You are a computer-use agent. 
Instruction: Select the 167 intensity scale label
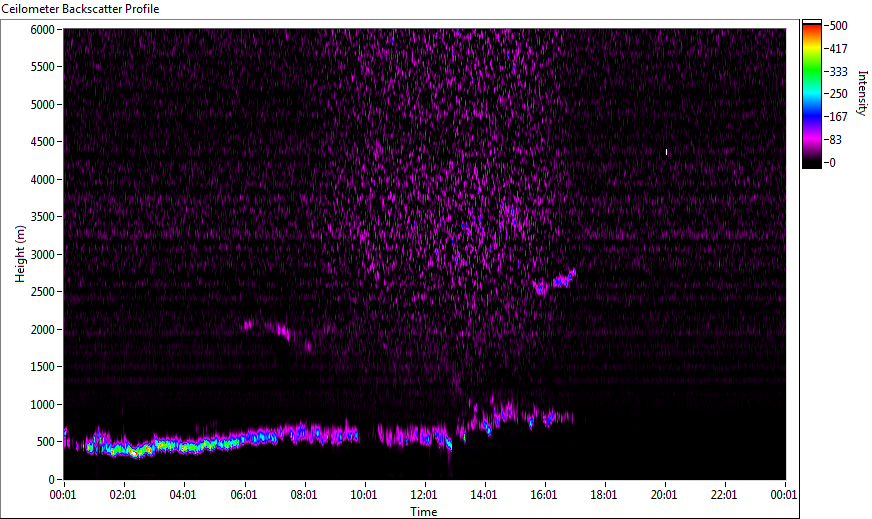pos(838,117)
